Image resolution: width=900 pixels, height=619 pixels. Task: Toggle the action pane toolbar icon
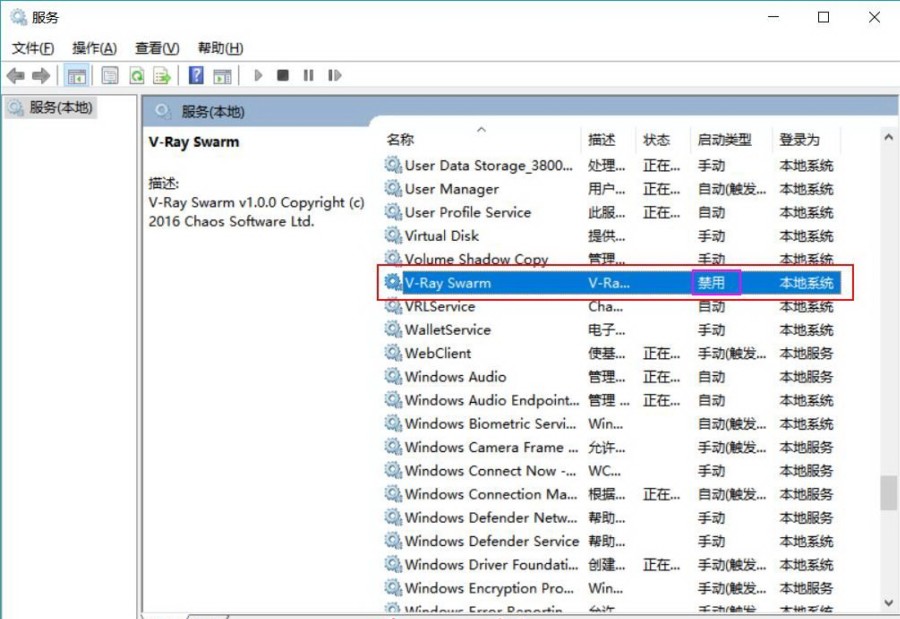(222, 75)
